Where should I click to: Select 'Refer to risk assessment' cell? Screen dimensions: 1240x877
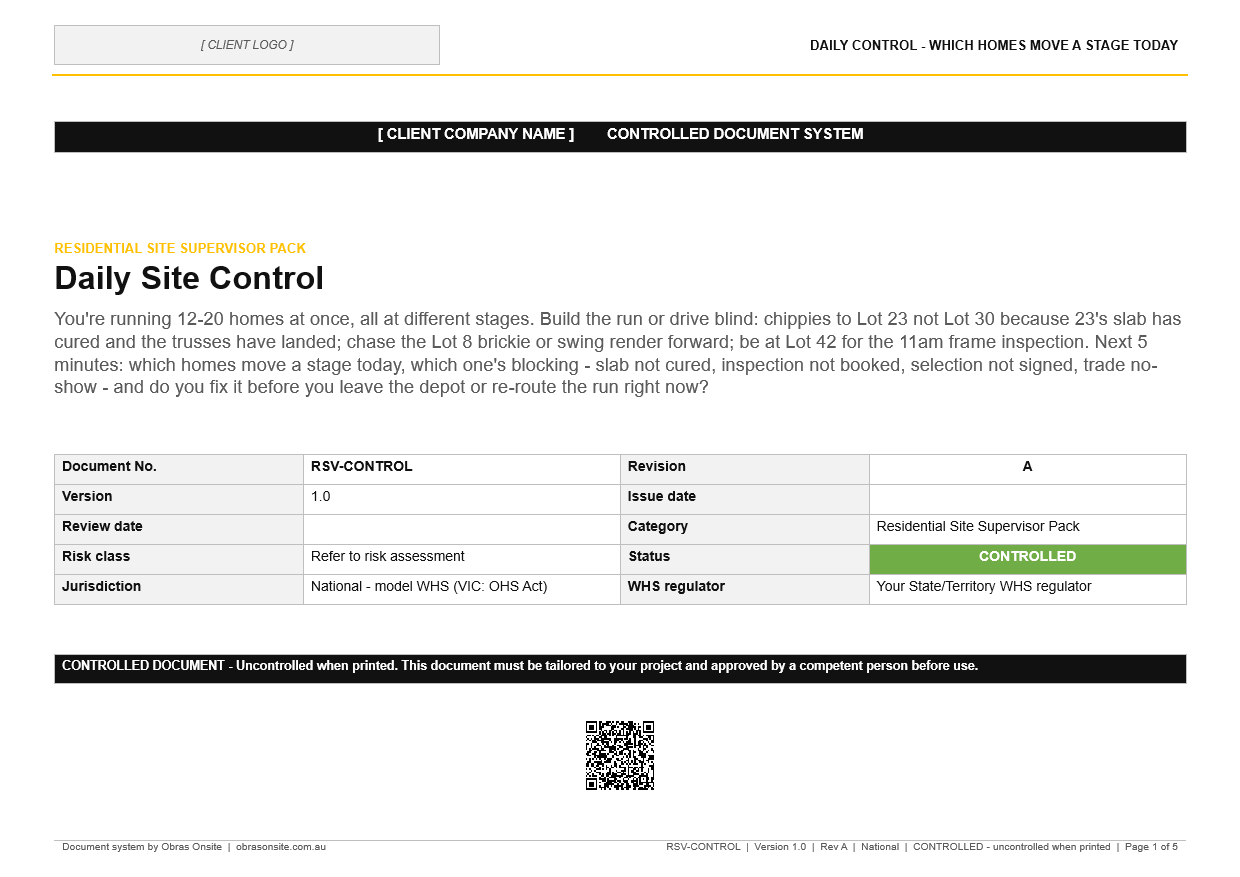(462, 559)
